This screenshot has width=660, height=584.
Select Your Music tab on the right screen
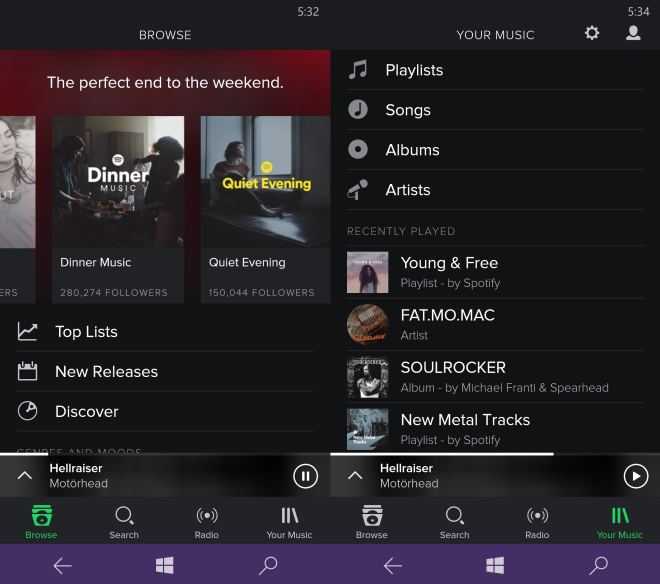click(620, 522)
